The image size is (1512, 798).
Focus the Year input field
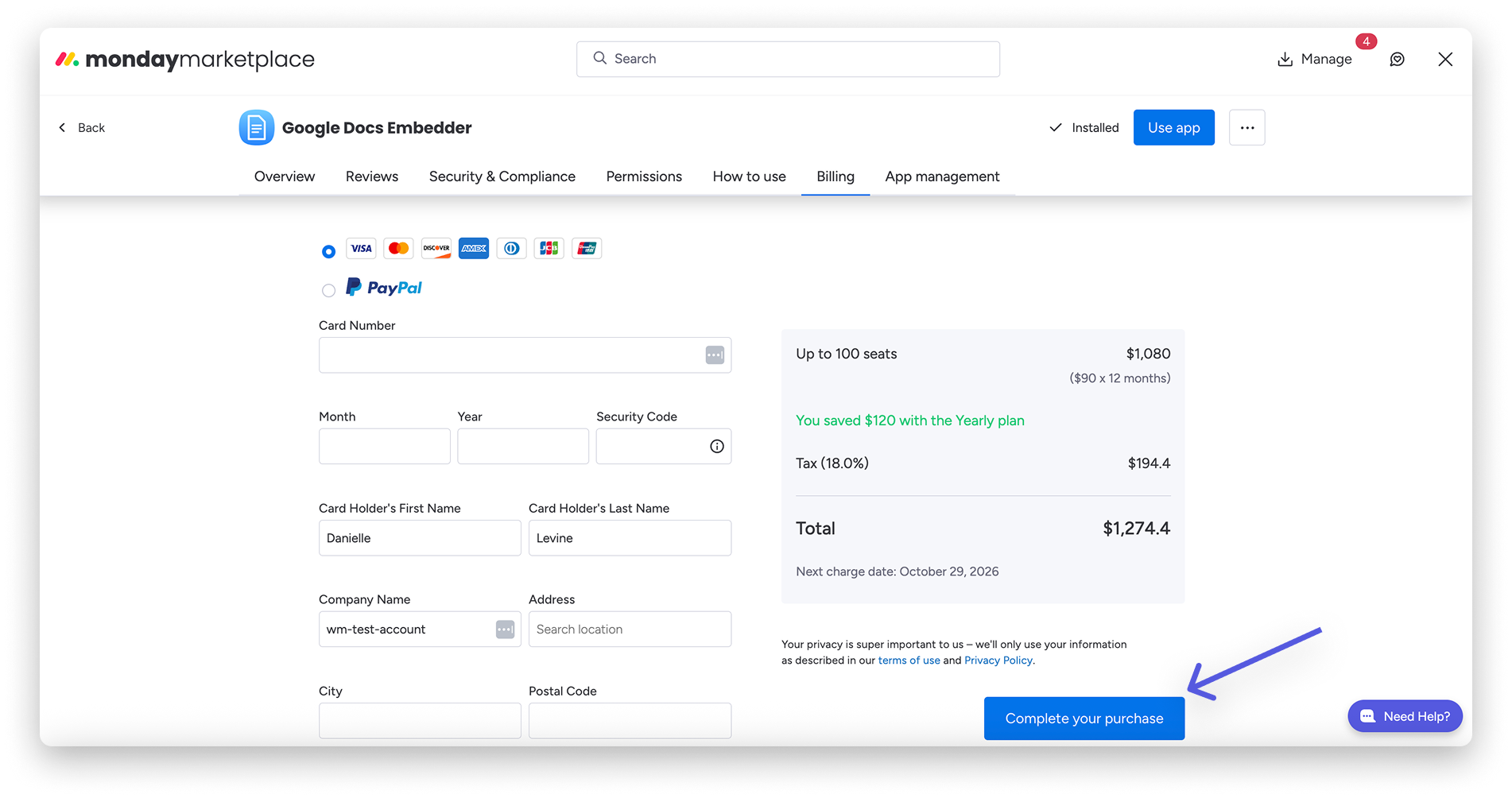tap(523, 446)
